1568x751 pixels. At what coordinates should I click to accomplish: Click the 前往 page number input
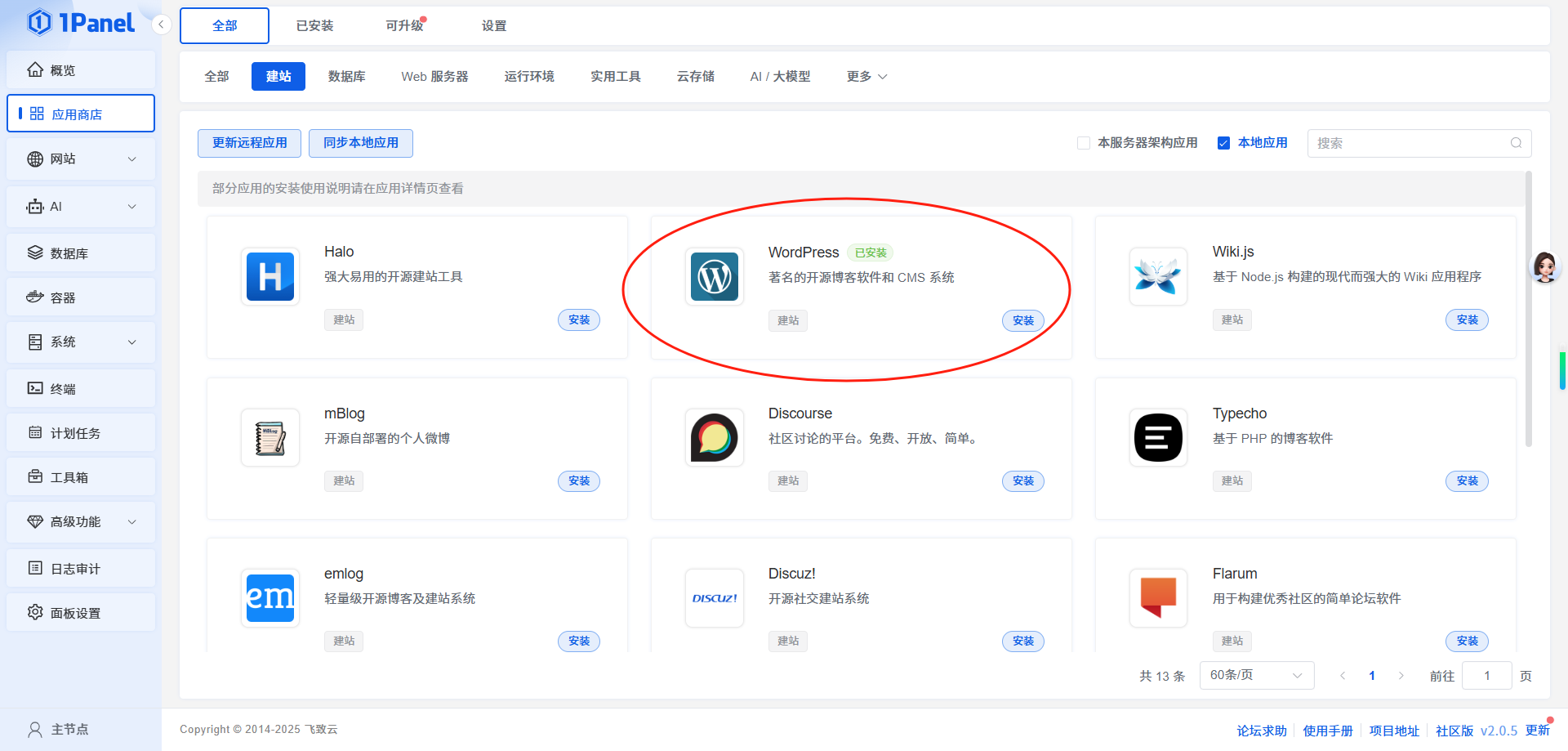click(1487, 675)
